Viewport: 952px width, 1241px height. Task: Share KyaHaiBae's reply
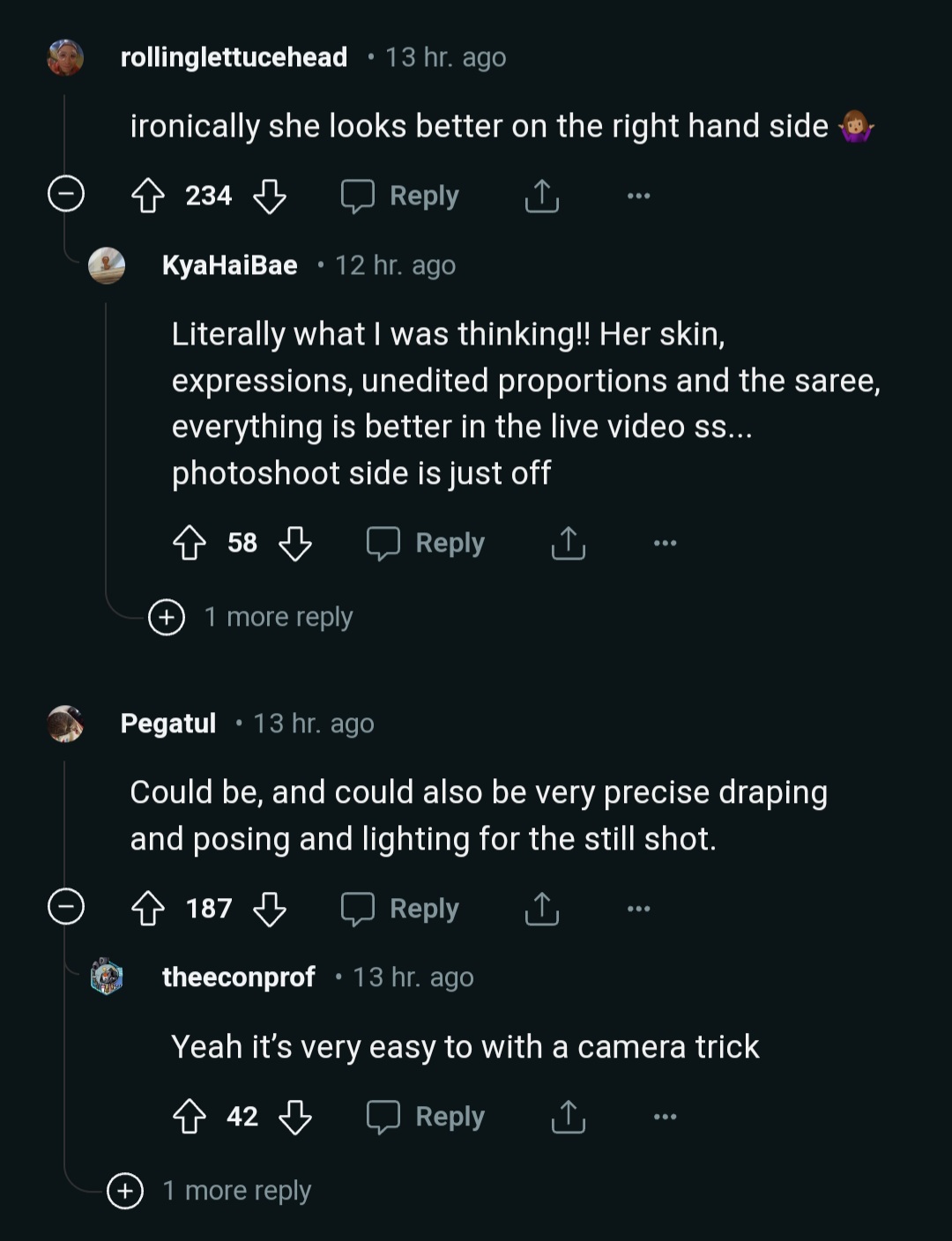(x=568, y=543)
